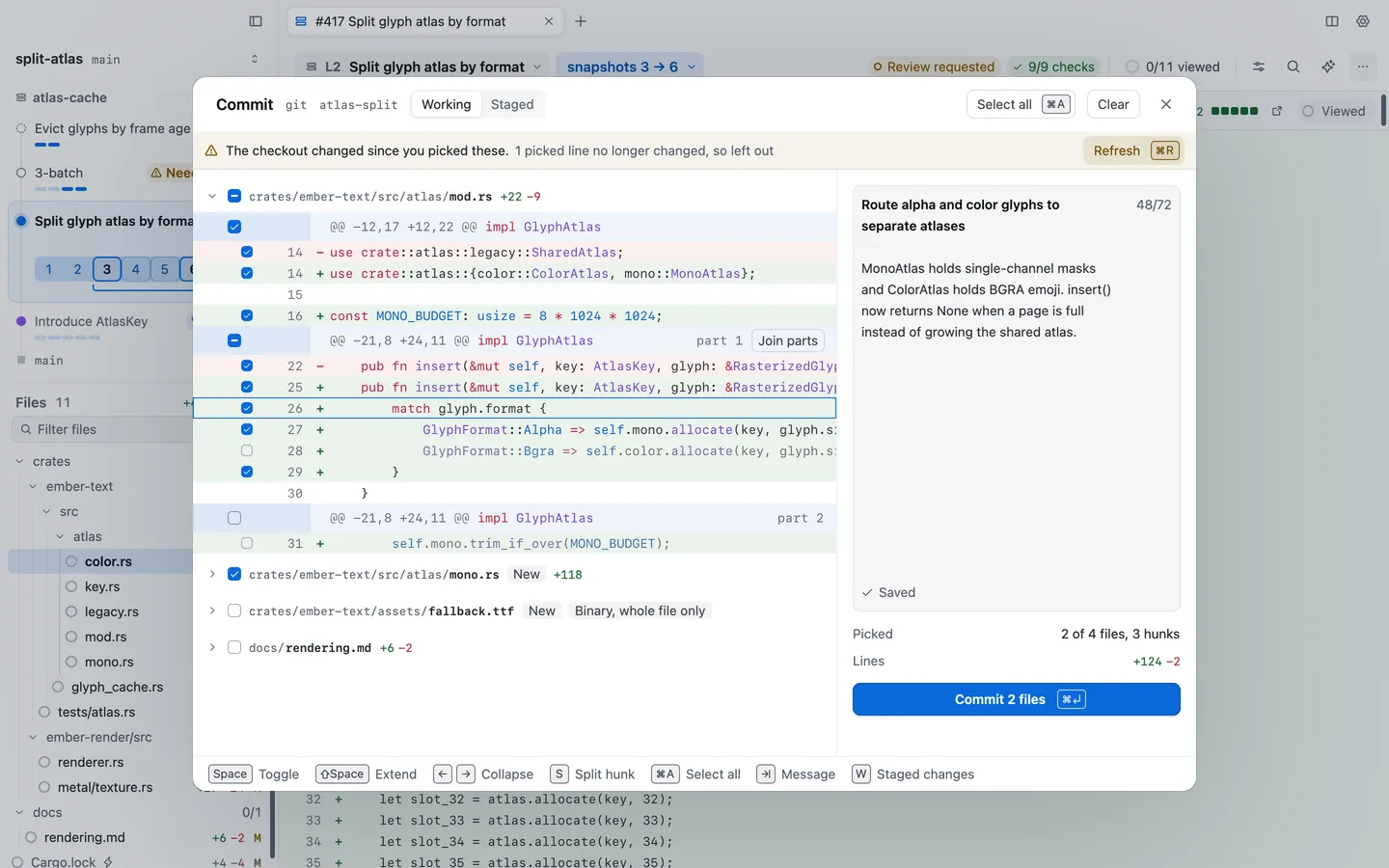Click the 9/9 checks badge
Image resolution: width=1389 pixels, height=868 pixels.
tap(1053, 67)
